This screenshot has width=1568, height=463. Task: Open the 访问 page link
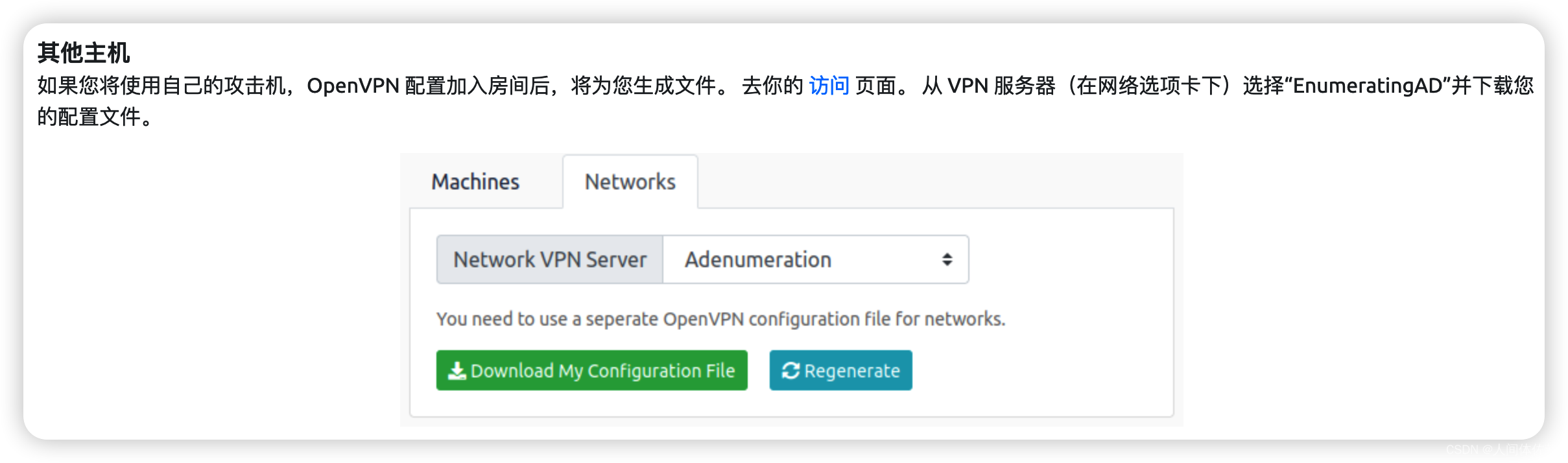(828, 85)
